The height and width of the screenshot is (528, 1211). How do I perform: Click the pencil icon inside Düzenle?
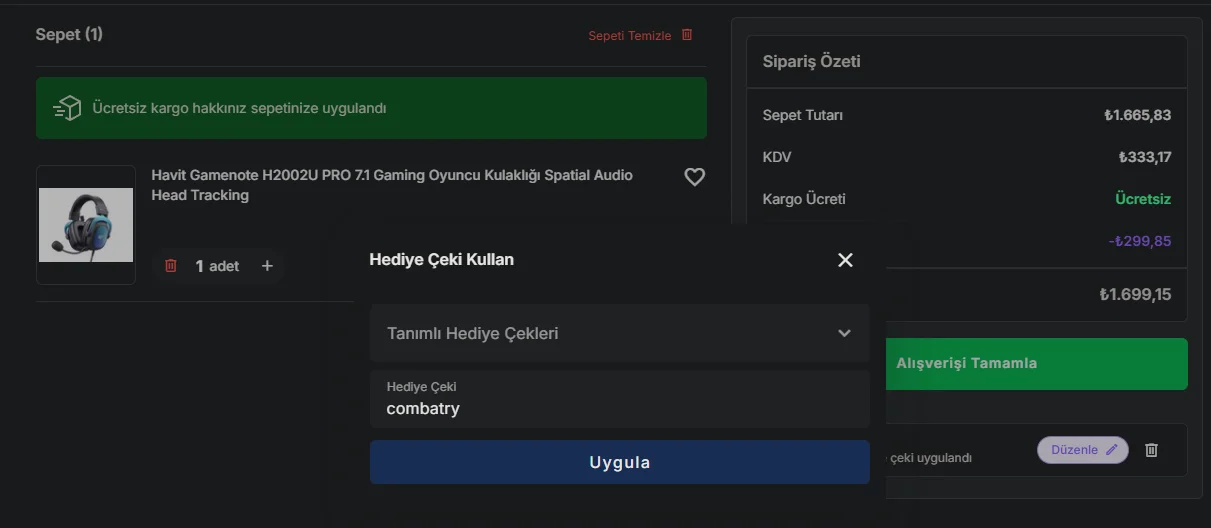[1111, 450]
